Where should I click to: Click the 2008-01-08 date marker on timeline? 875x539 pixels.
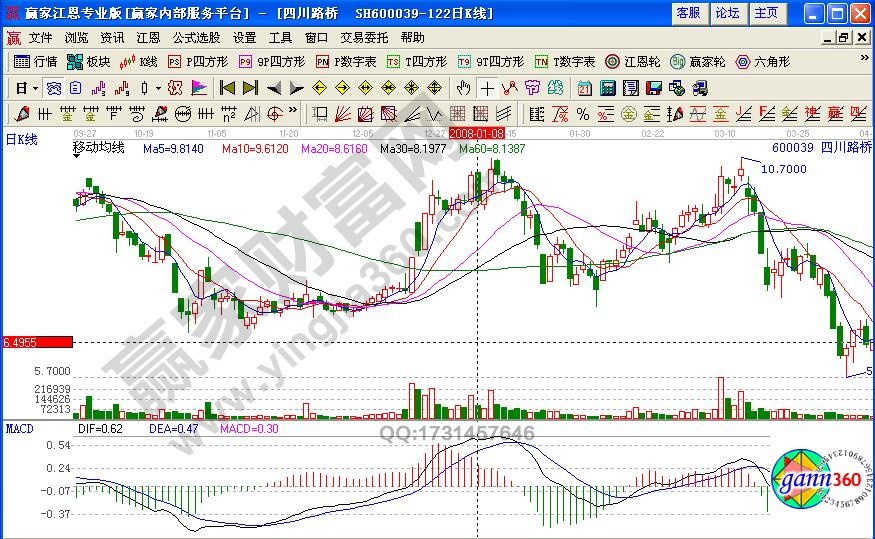click(476, 132)
